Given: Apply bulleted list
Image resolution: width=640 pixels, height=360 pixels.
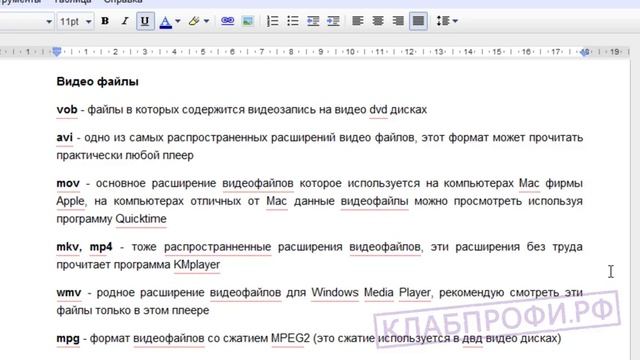Looking at the screenshot, I should click(x=293, y=21).
